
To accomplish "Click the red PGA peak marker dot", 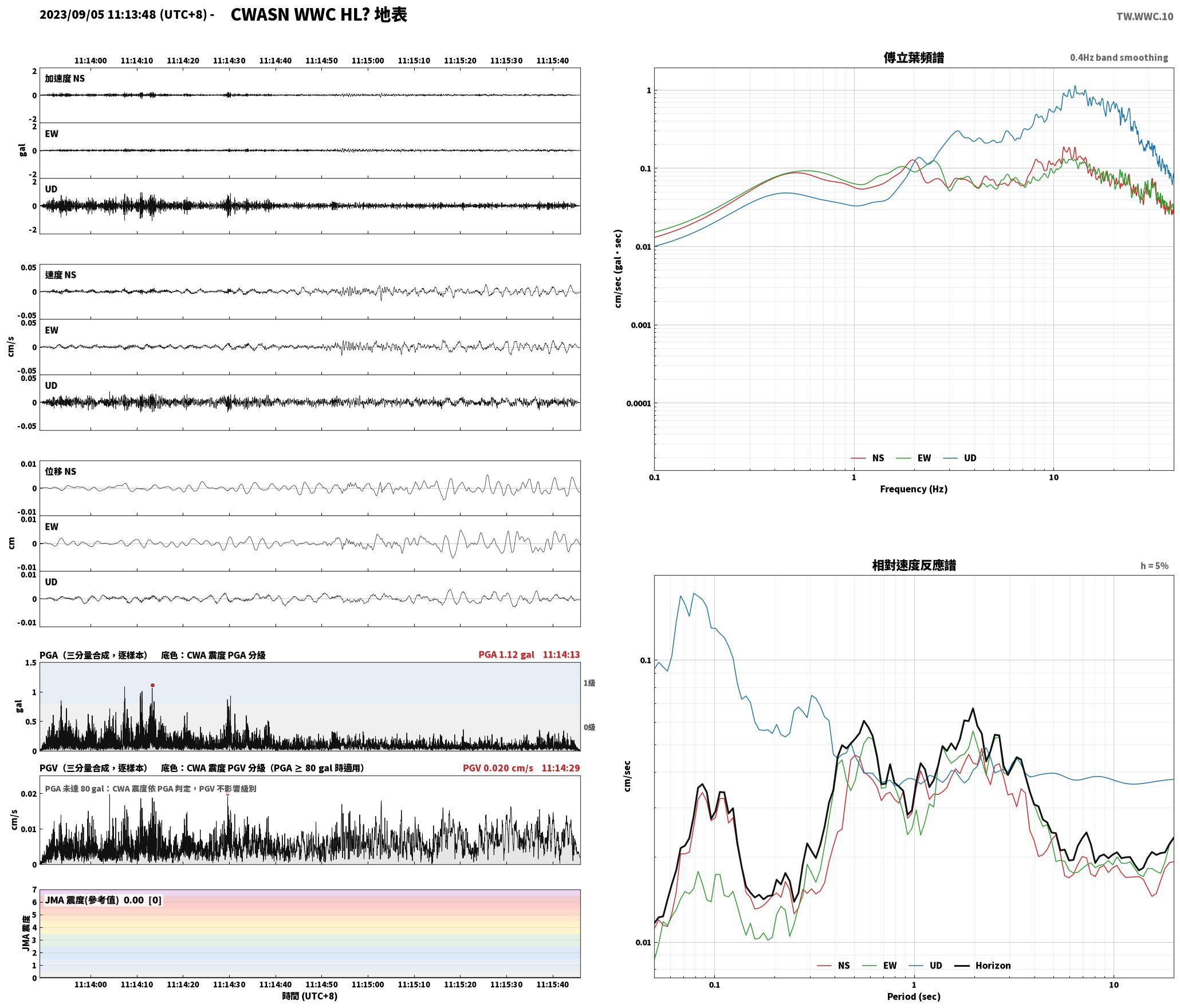I will [152, 685].
